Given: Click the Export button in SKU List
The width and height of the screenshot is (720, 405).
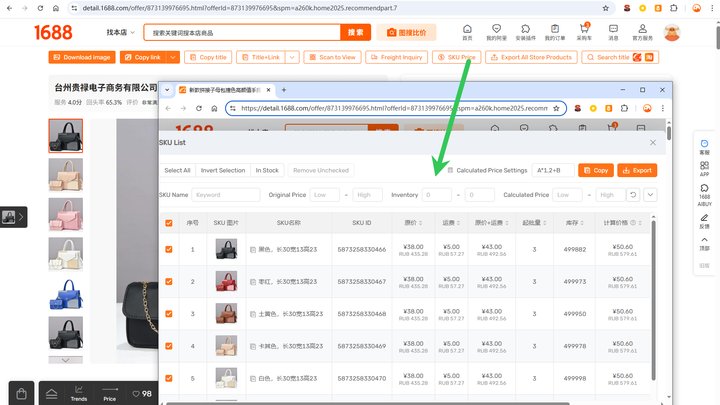Looking at the screenshot, I should (637, 170).
